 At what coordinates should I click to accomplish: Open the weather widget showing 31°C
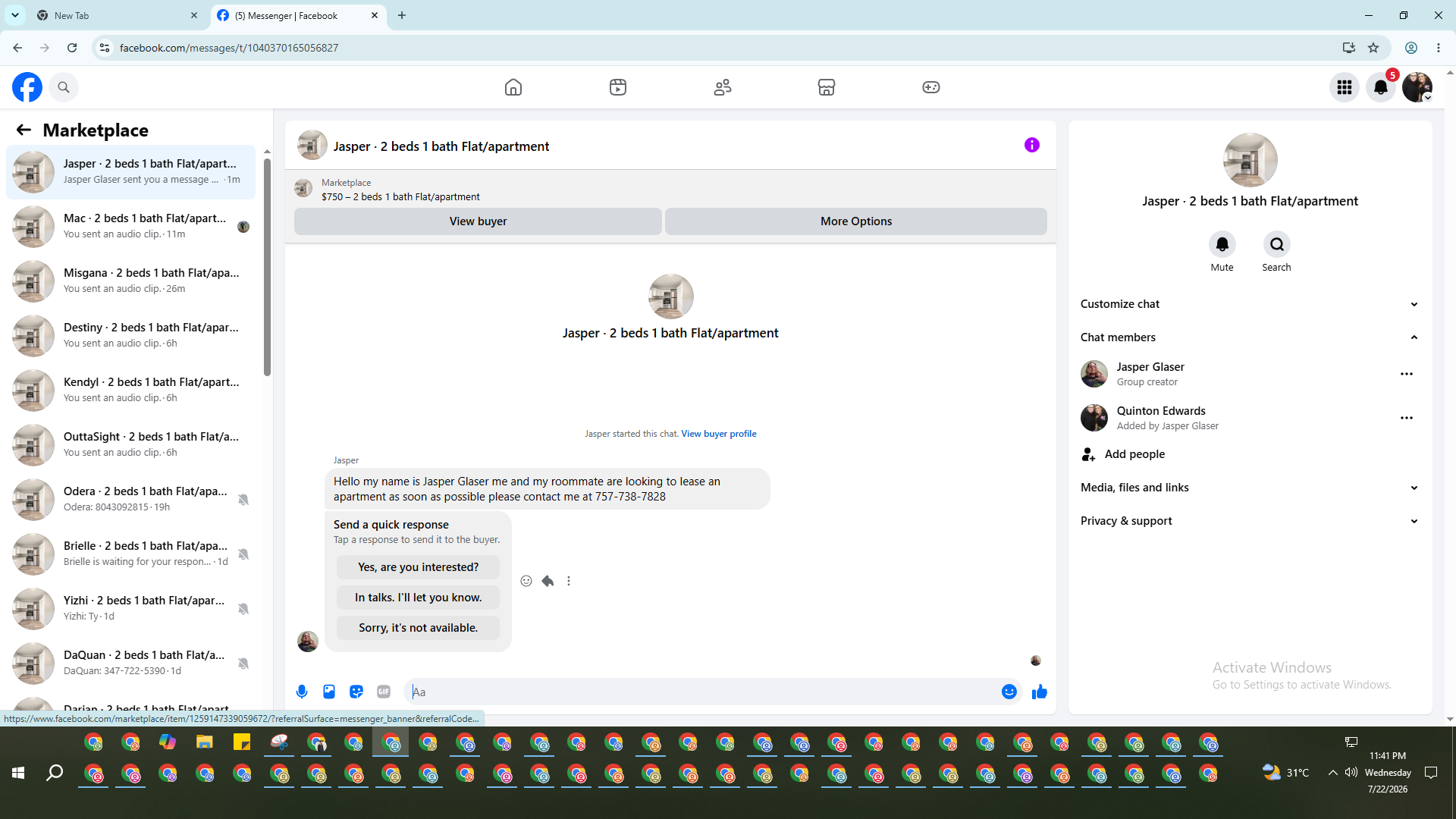1286,773
